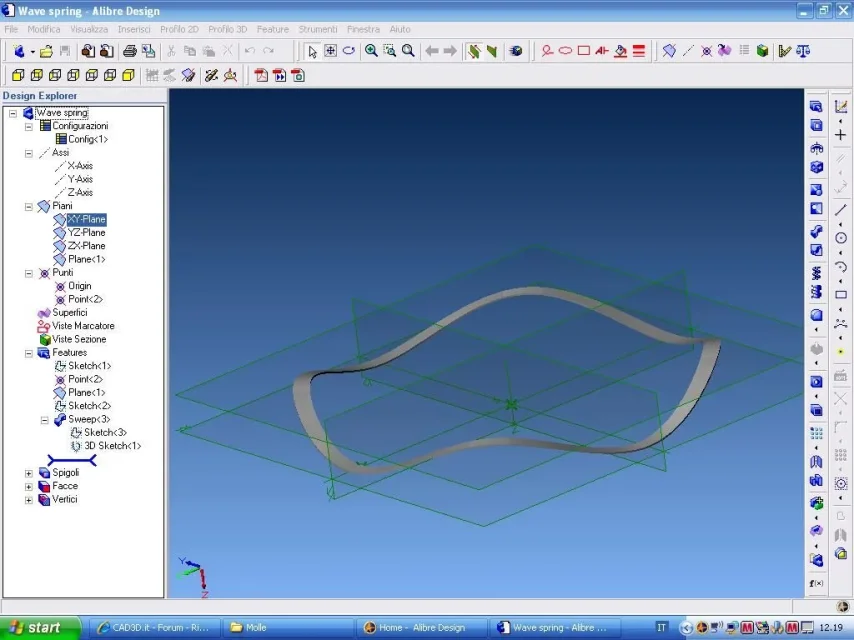Click the red rectangle annotation tool
854x640 pixels.
coord(584,51)
